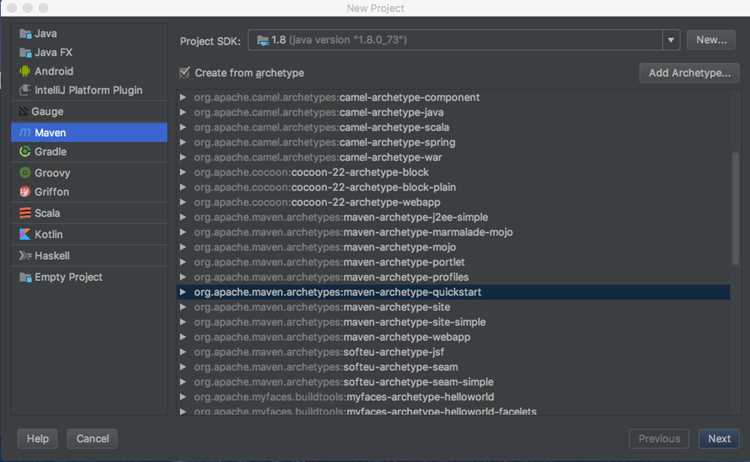Expand camel-archetype-component node

coord(183,97)
